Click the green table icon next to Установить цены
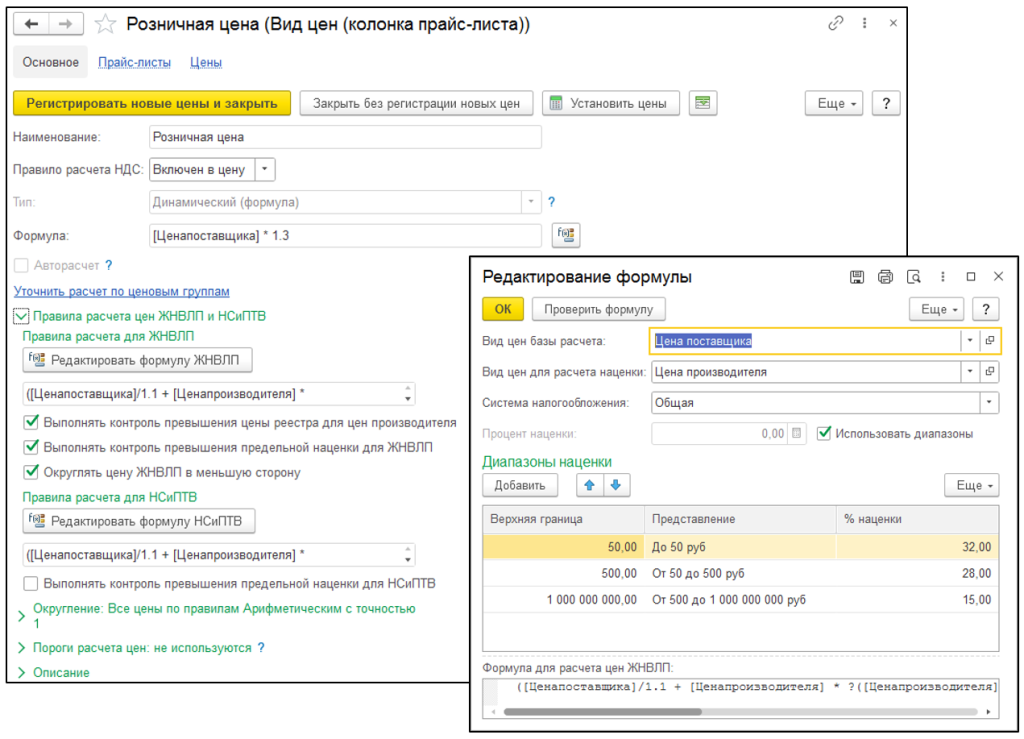This screenshot has width=1024, height=739. (704, 103)
